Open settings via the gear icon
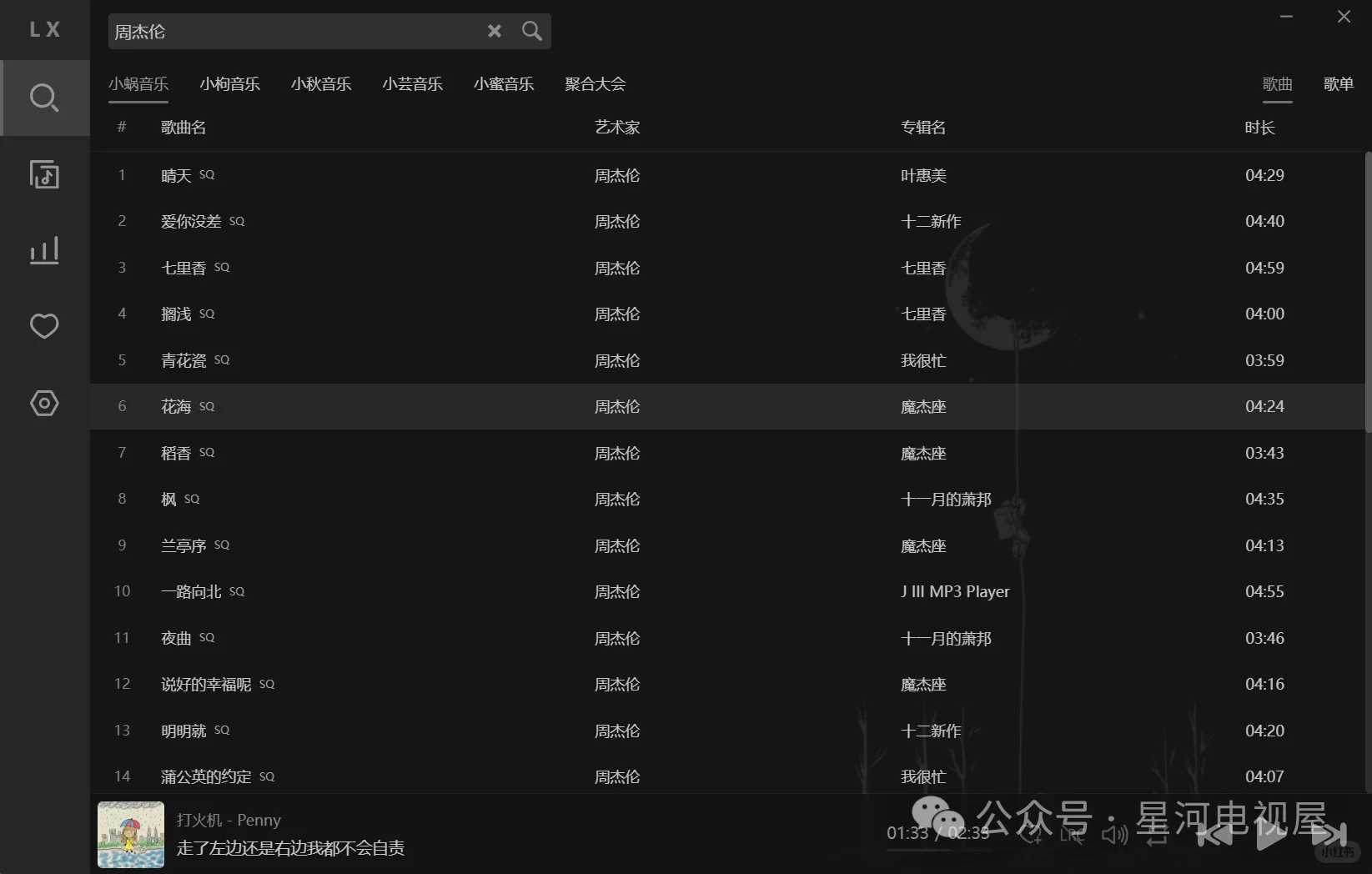This screenshot has width=1372, height=874. (x=44, y=403)
